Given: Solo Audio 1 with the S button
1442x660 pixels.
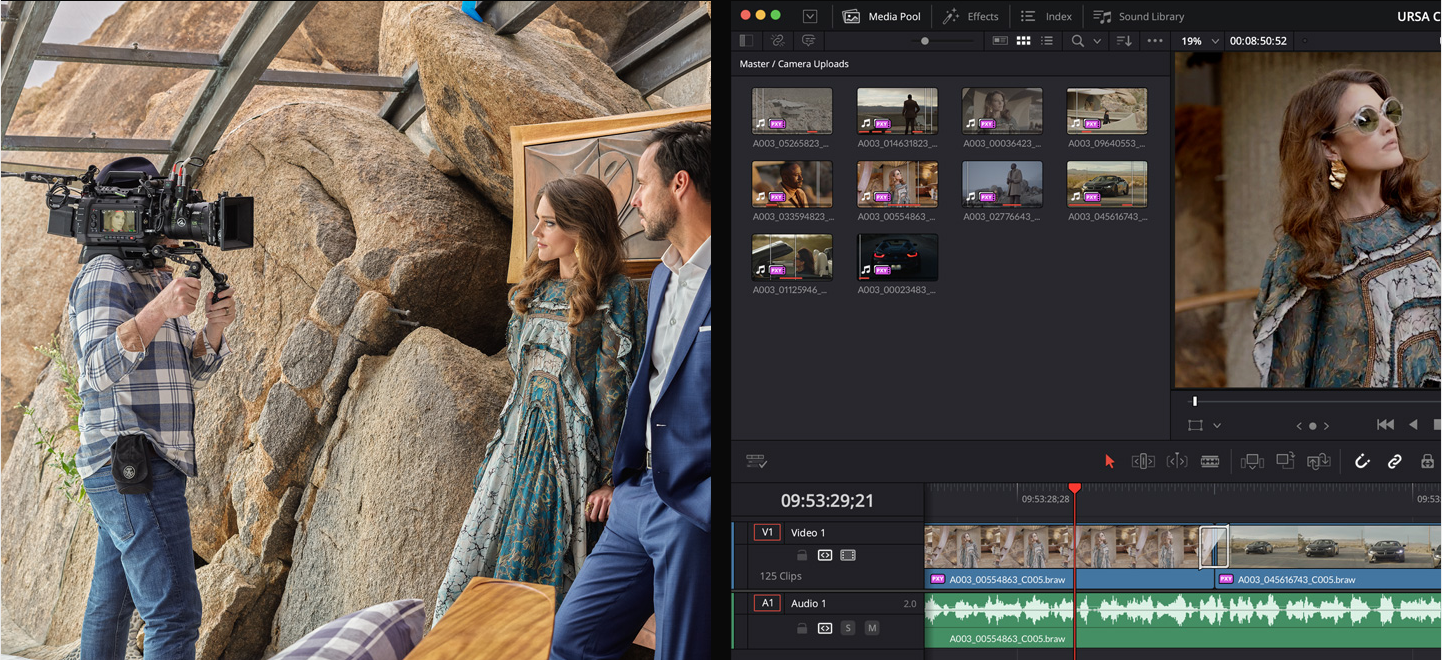Looking at the screenshot, I should [848, 628].
